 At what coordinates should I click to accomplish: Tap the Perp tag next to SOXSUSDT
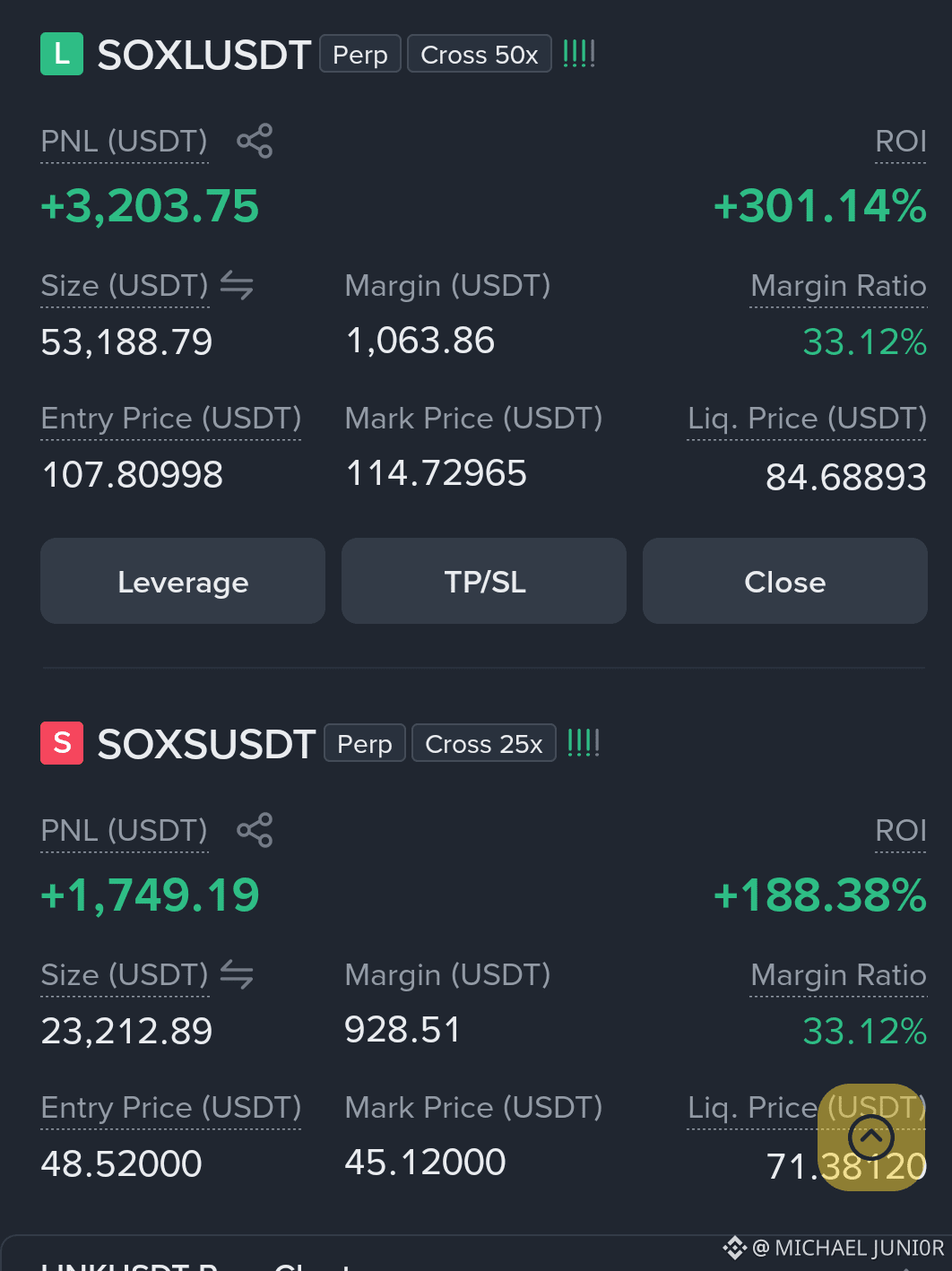point(365,743)
